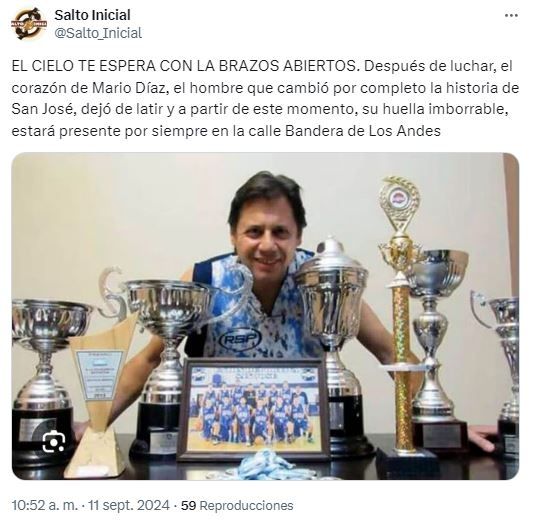Open the Salto Inicial display name link

tap(92, 15)
